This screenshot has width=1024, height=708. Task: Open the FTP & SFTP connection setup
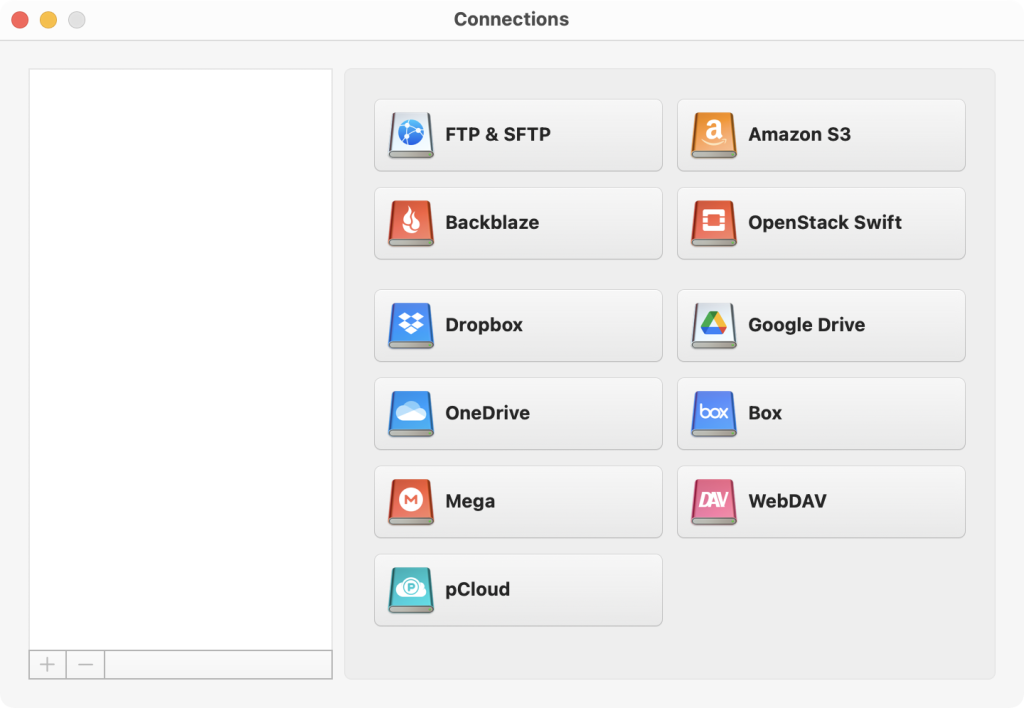pos(518,134)
